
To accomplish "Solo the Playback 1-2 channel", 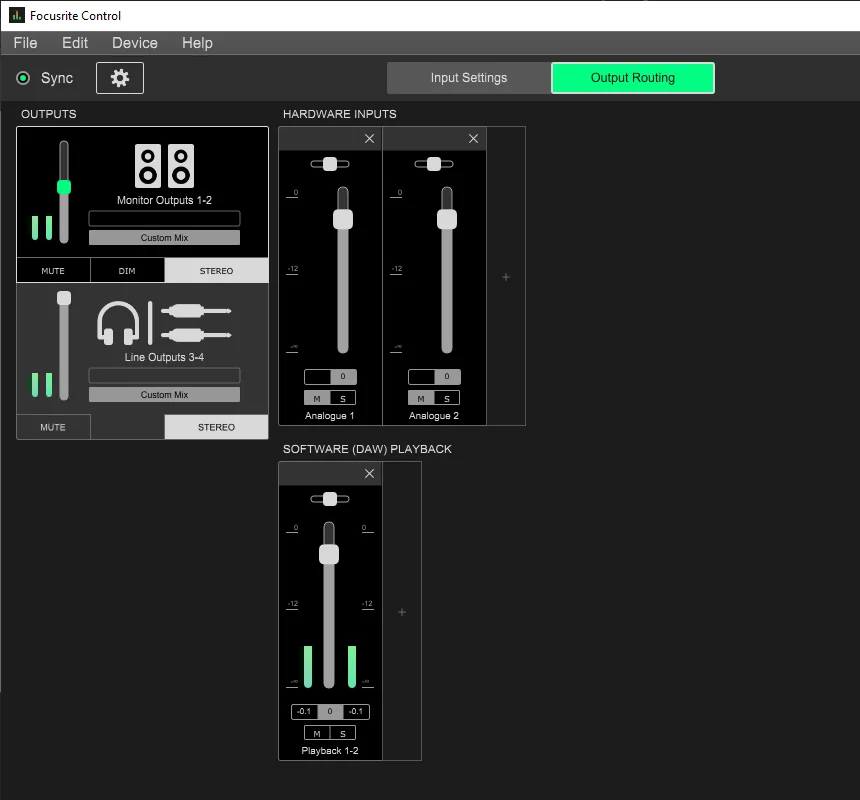I will [343, 733].
